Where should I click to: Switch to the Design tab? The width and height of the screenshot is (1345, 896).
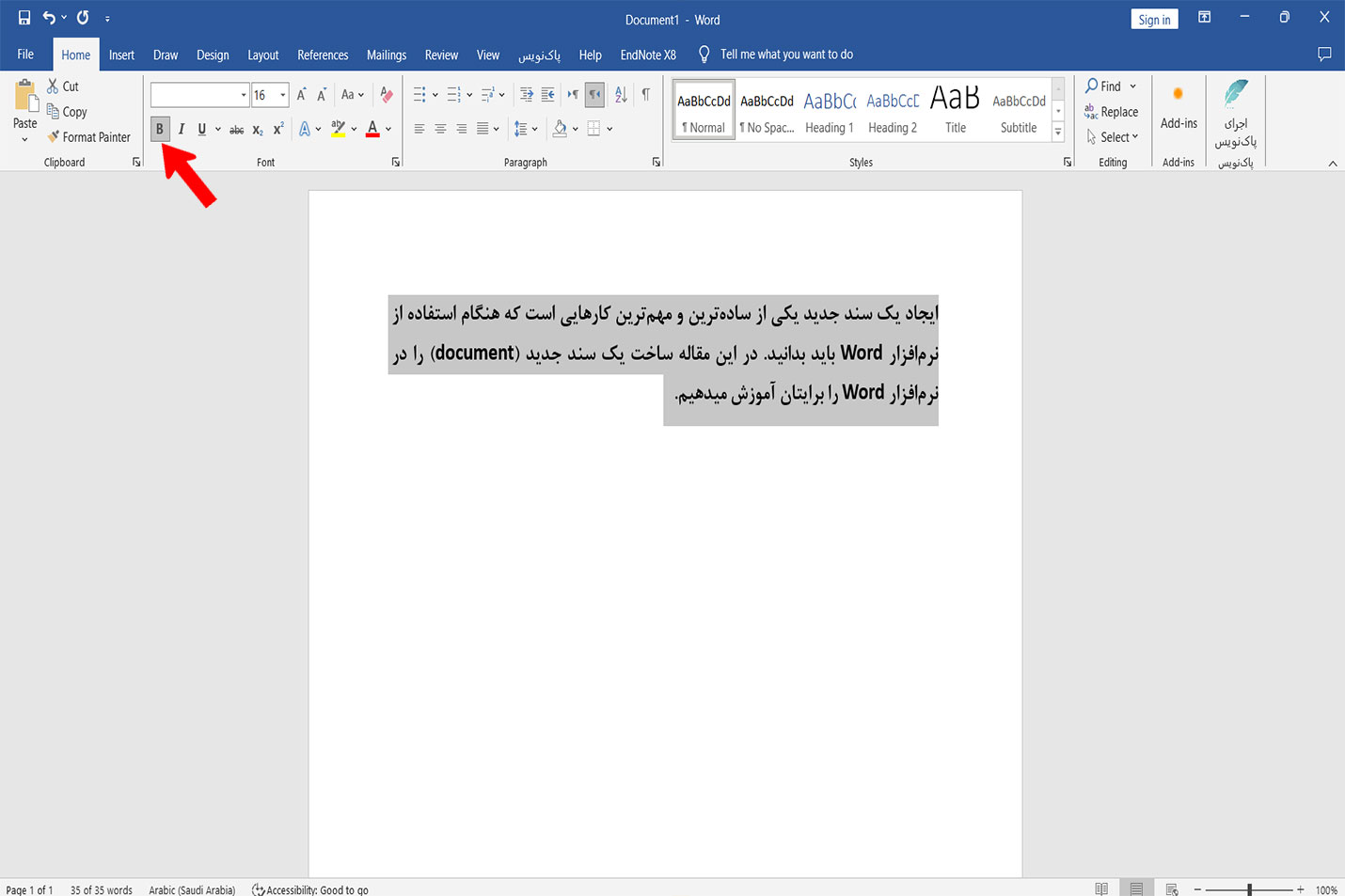(213, 55)
